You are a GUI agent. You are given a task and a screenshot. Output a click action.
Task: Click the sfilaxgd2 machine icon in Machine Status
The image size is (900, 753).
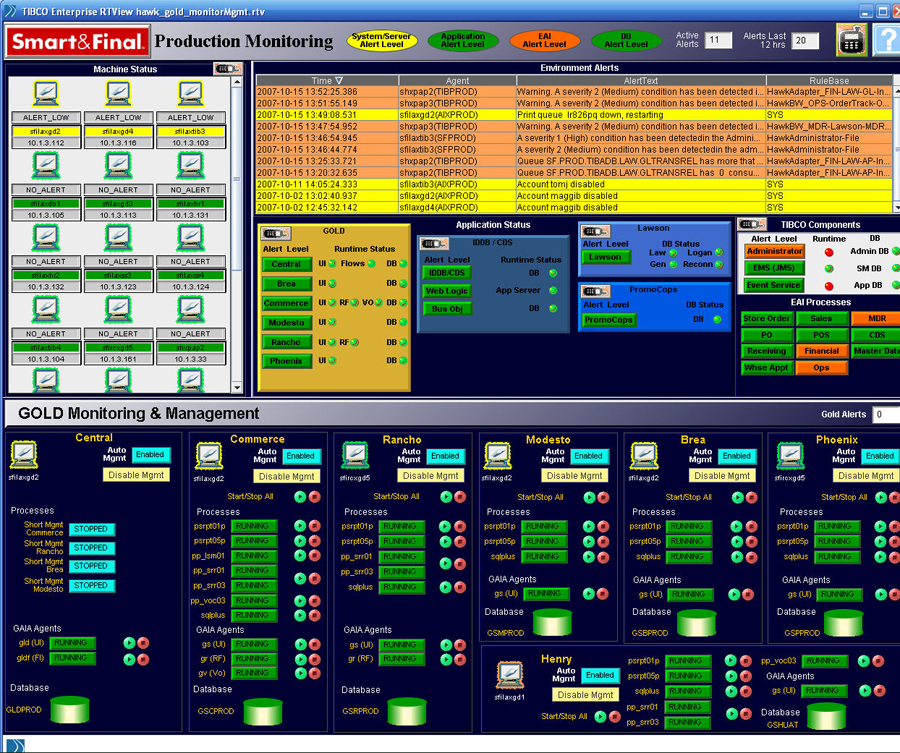click(x=45, y=95)
